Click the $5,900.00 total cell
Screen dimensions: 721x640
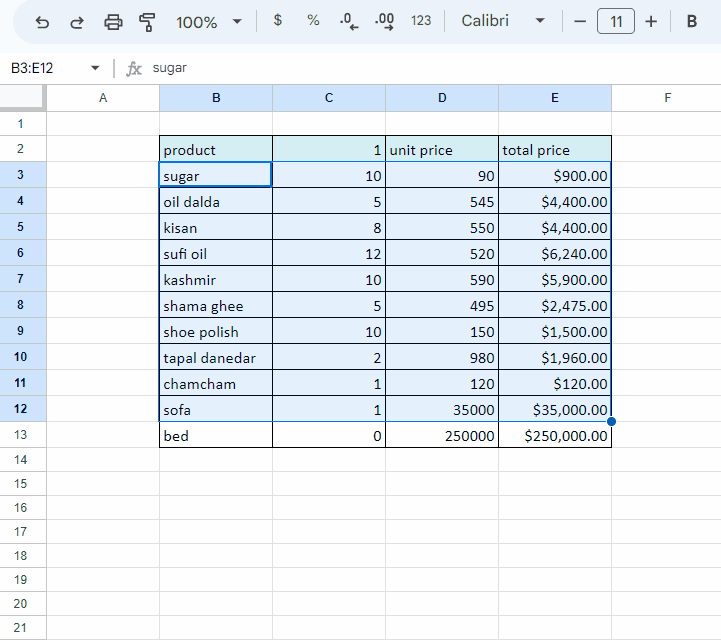(x=555, y=279)
